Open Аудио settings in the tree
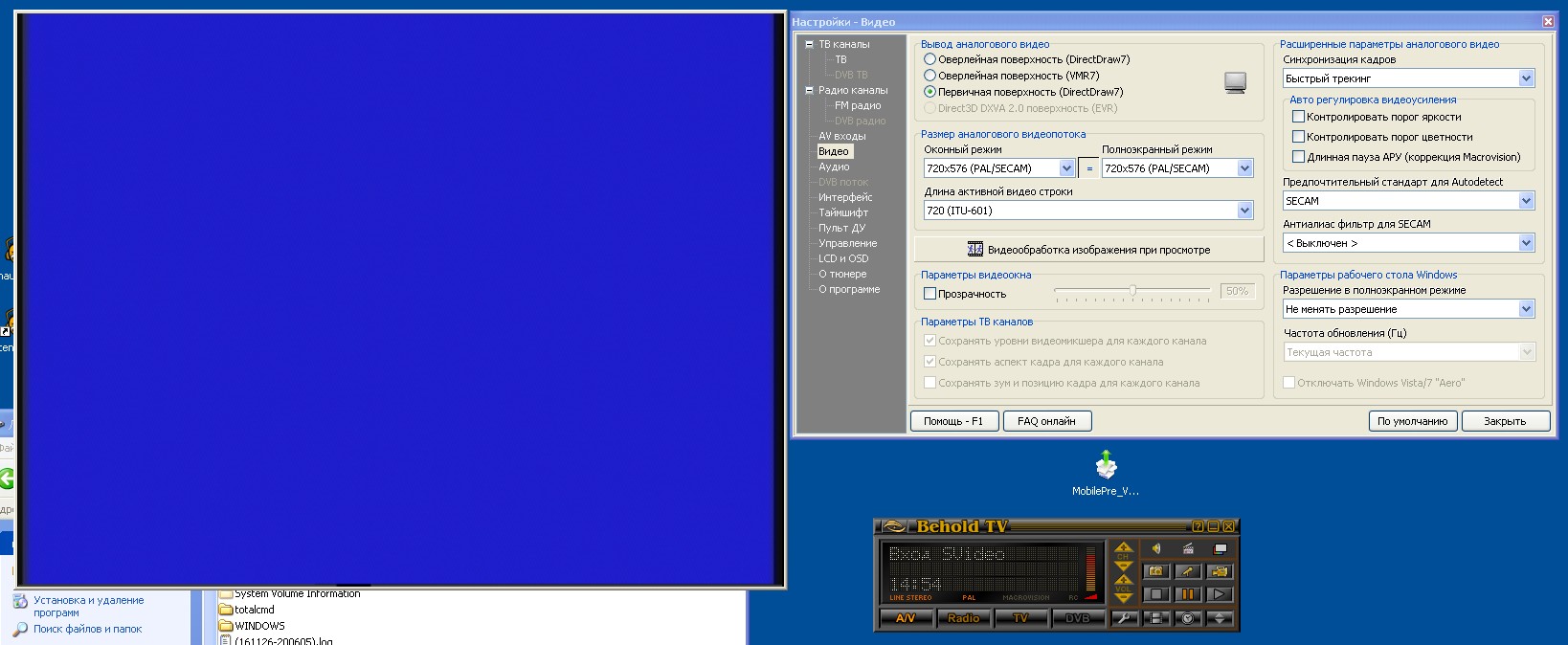This screenshot has width=1568, height=645. [834, 167]
